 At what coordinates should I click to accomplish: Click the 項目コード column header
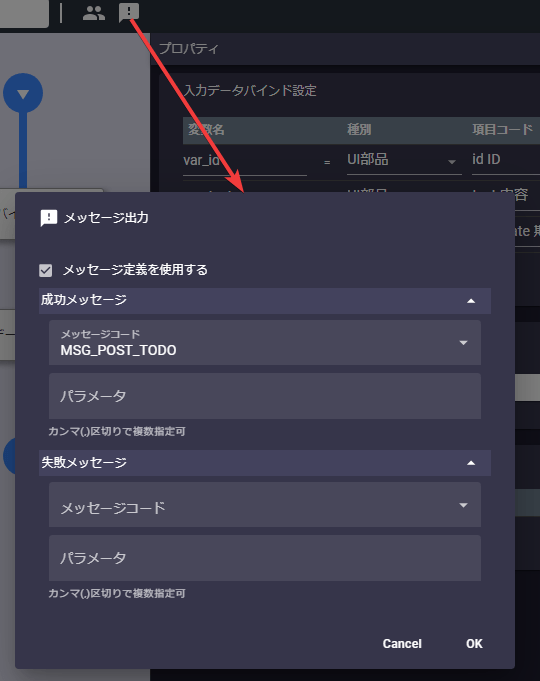coord(502,129)
